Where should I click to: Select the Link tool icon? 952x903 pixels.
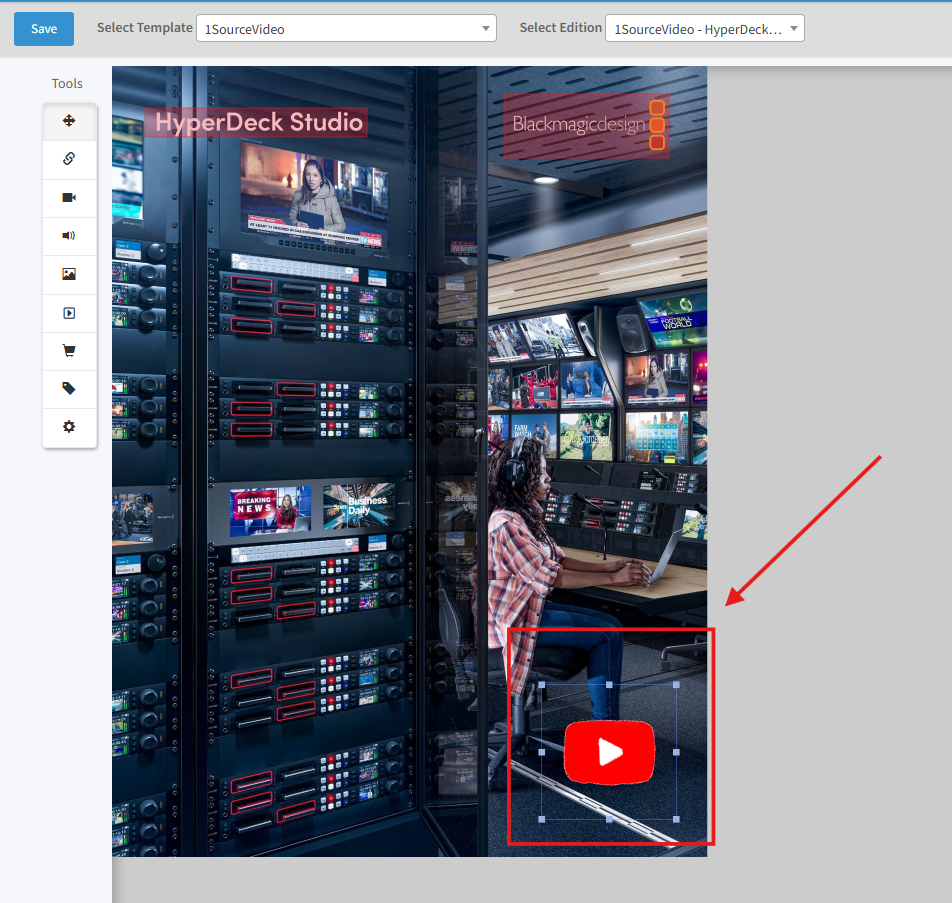[x=69, y=159]
